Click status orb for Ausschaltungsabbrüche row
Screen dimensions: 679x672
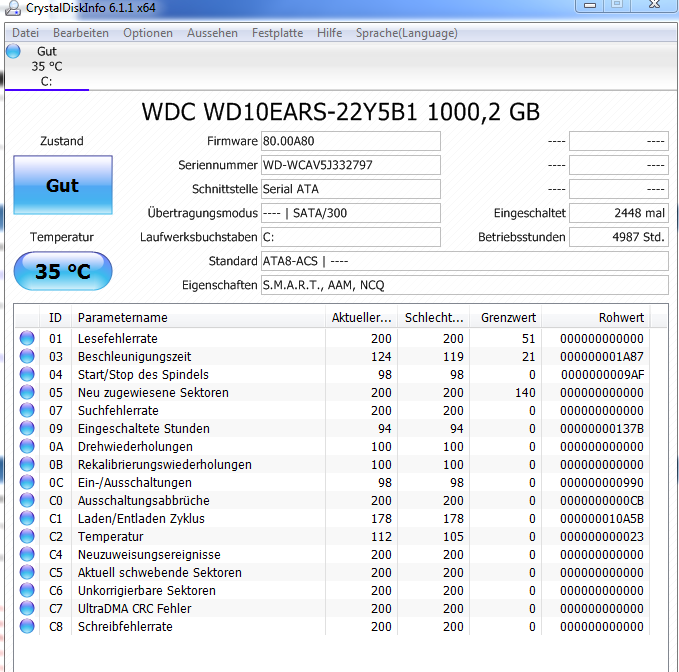27,500
